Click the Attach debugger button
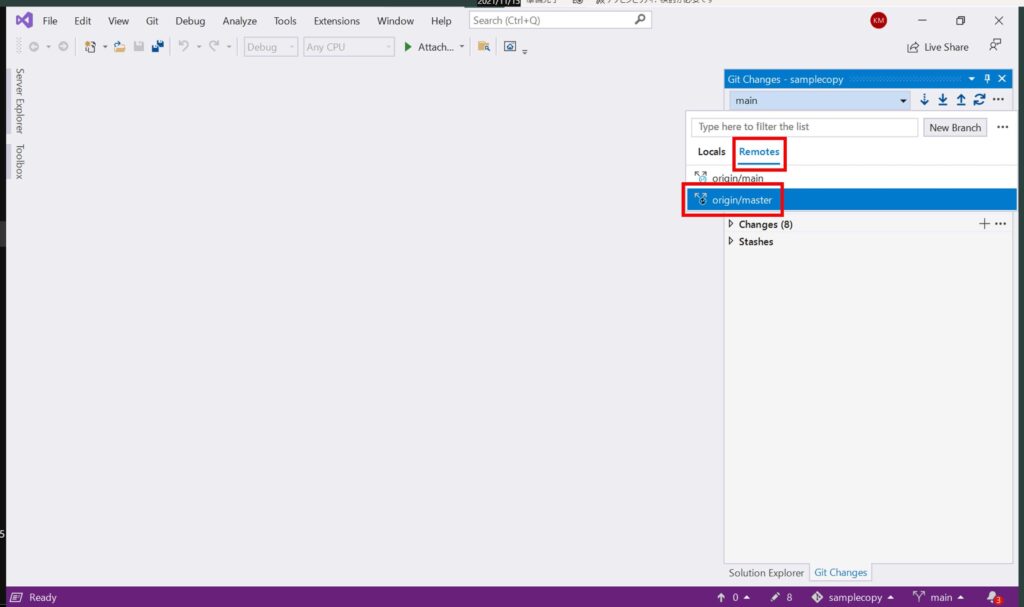This screenshot has height=607, width=1024. (429, 46)
